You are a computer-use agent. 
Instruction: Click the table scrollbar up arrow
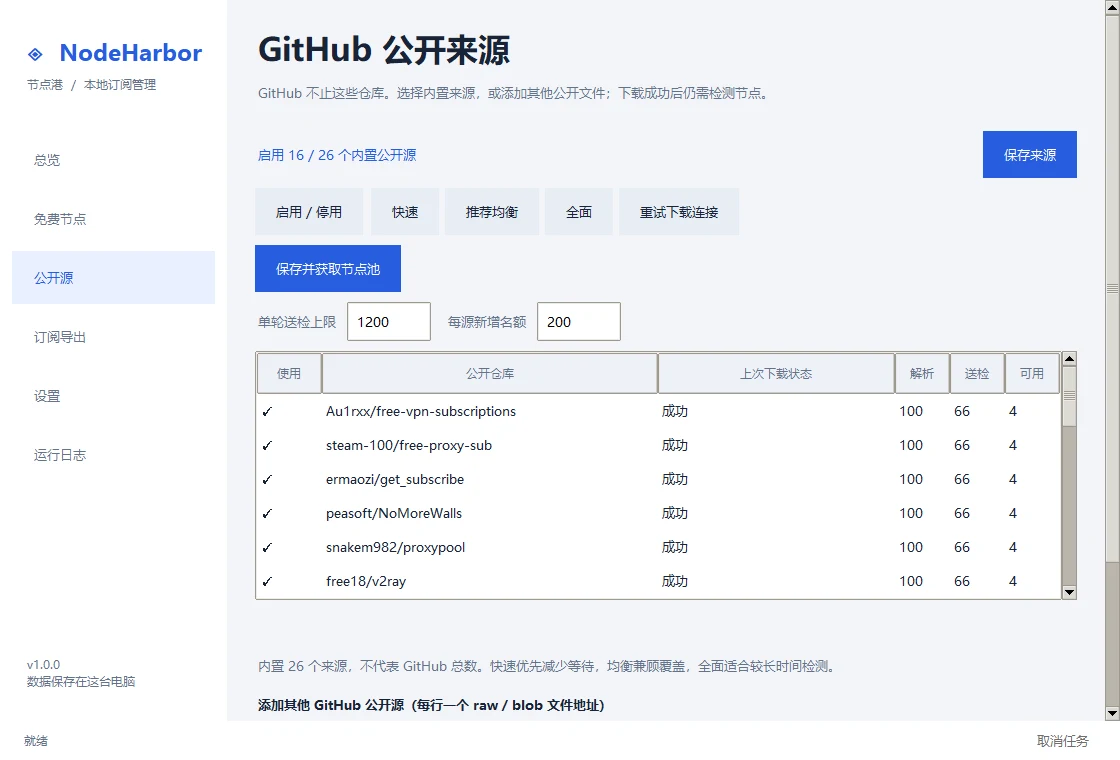1069,359
